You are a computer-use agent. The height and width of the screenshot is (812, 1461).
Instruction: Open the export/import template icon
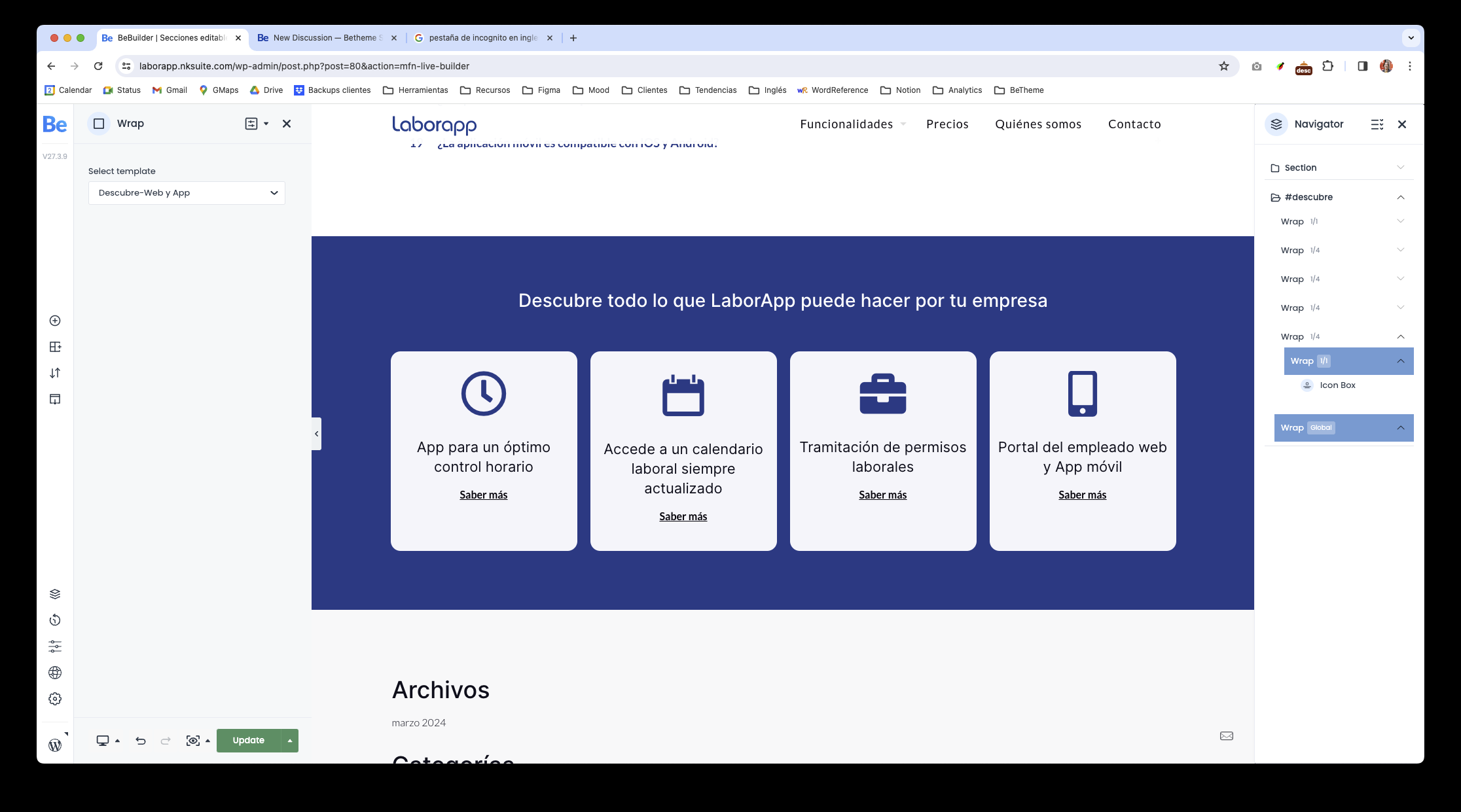(x=55, y=399)
